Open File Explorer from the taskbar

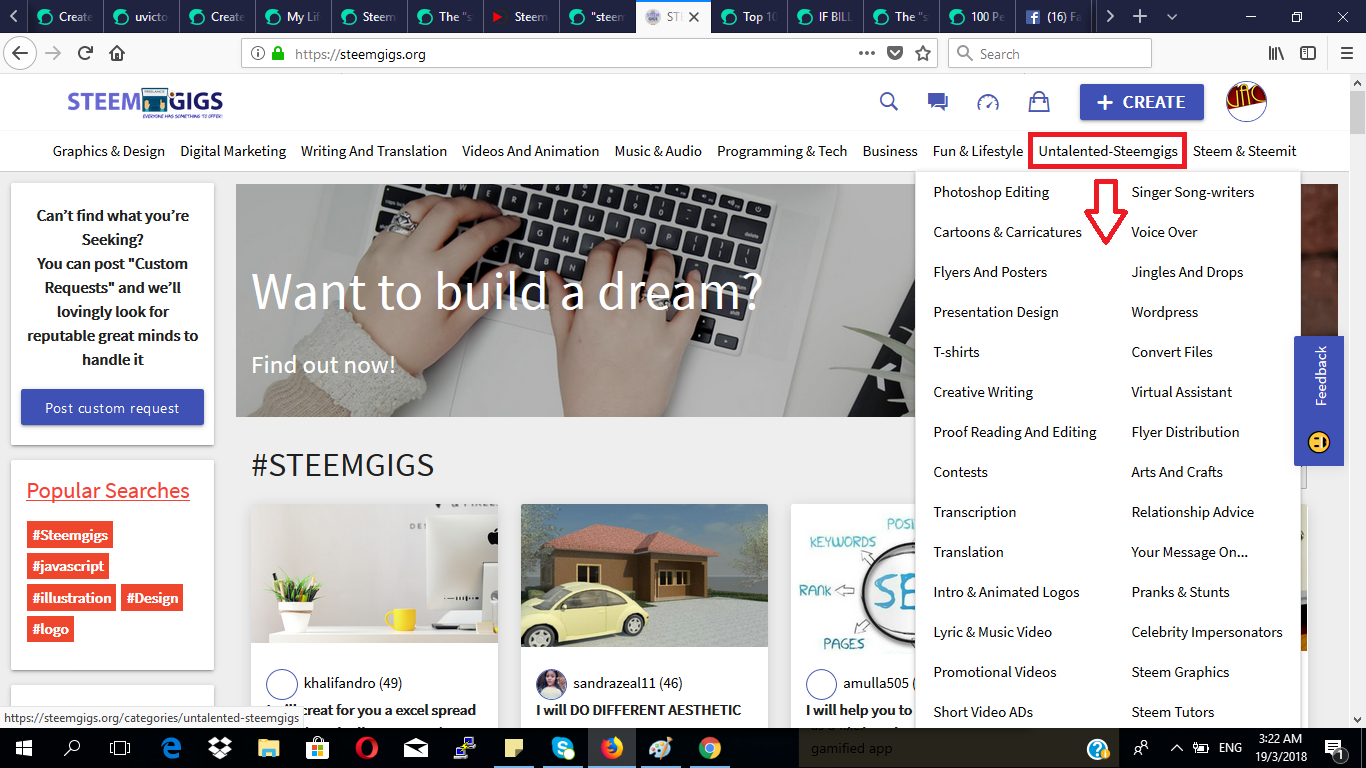coord(268,747)
